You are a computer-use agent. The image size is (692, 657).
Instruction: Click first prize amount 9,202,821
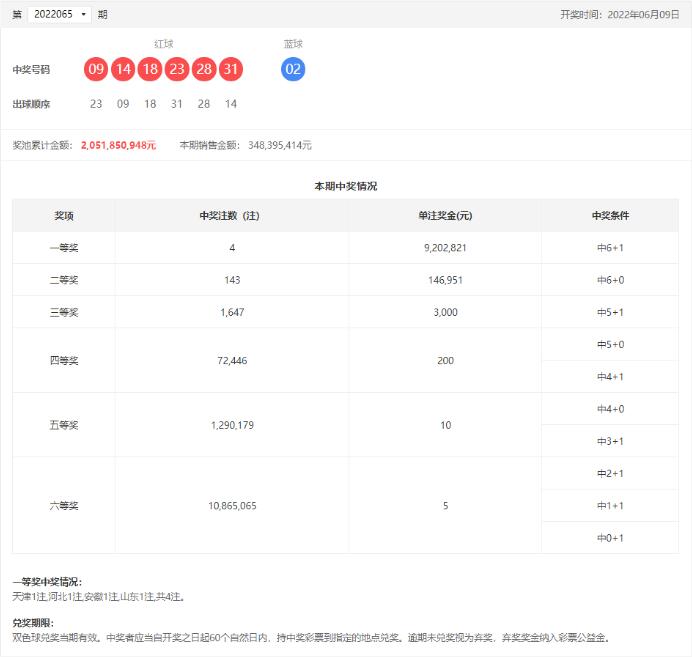click(445, 248)
